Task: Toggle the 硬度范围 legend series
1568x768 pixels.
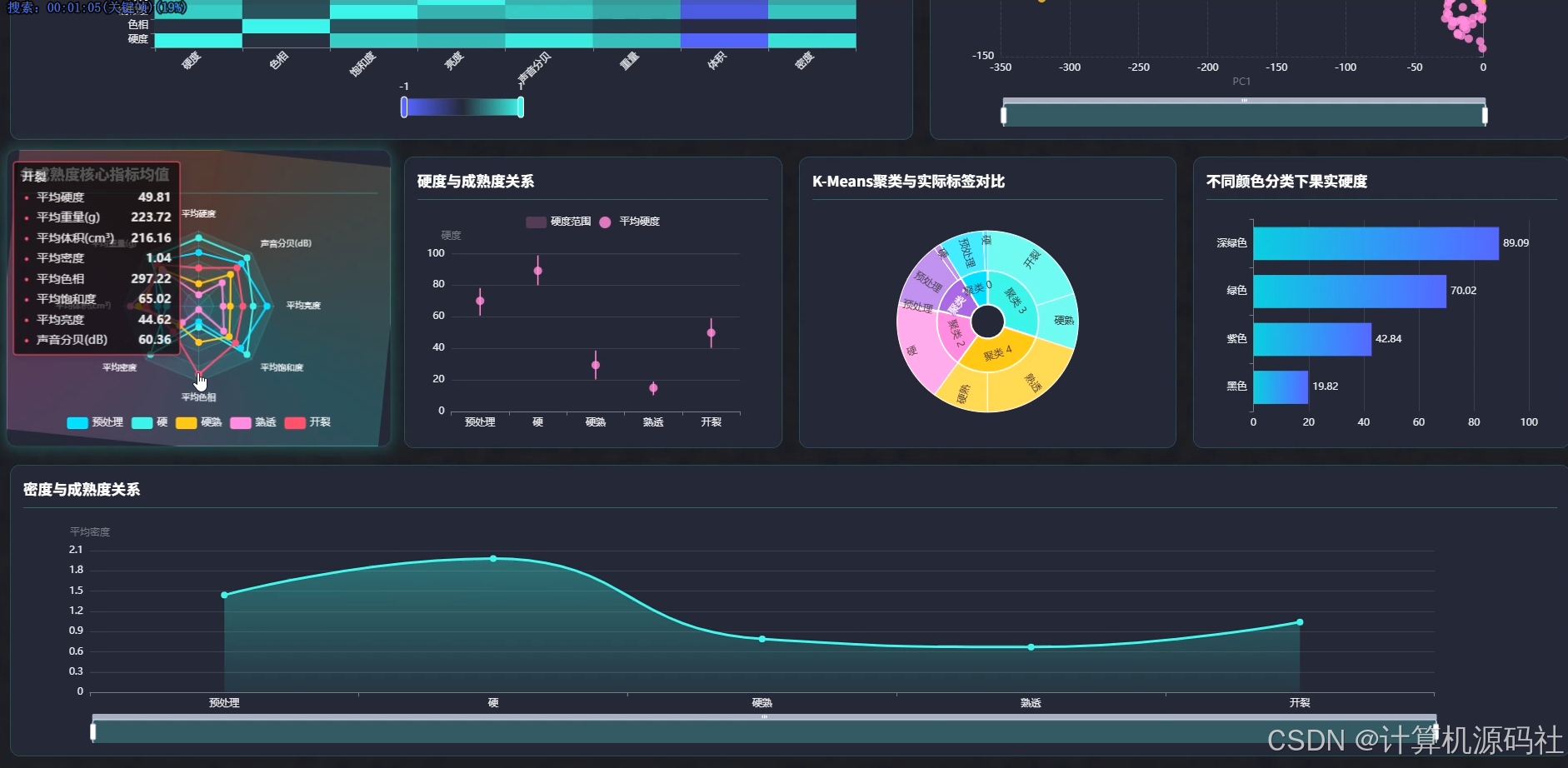Action: 558,222
